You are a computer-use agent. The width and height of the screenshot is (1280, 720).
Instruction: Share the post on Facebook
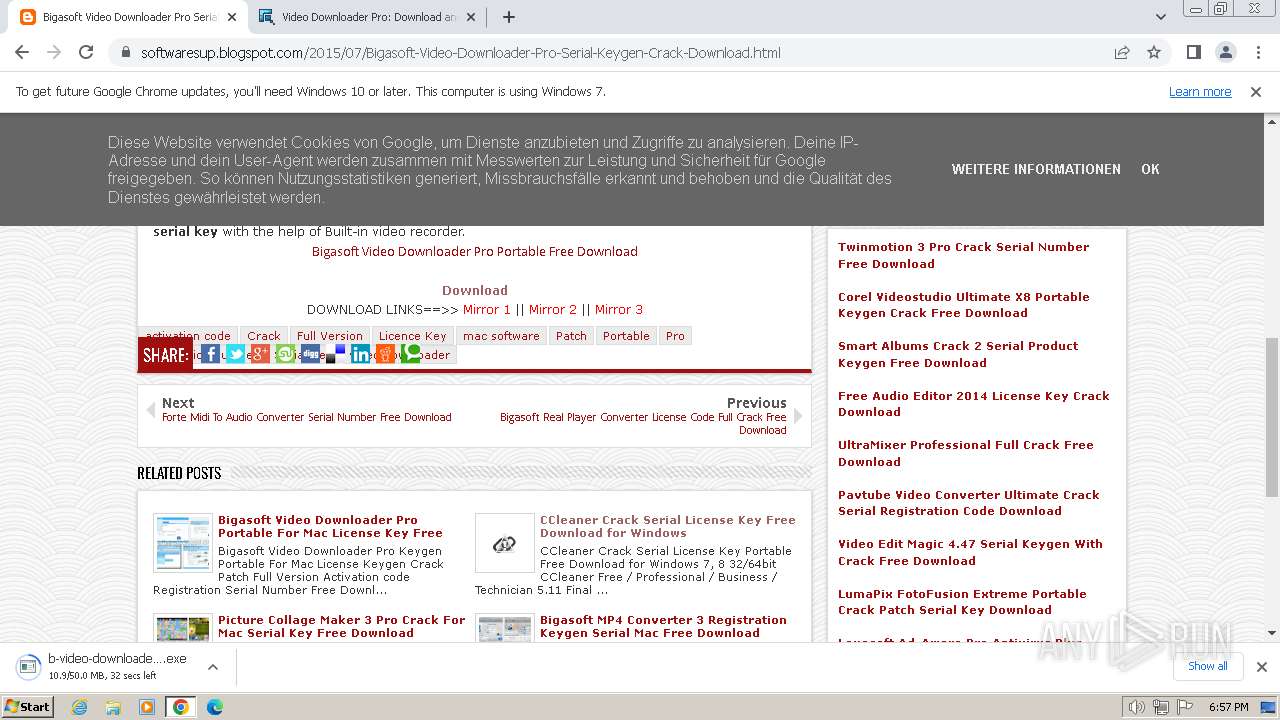pyautogui.click(x=210, y=354)
